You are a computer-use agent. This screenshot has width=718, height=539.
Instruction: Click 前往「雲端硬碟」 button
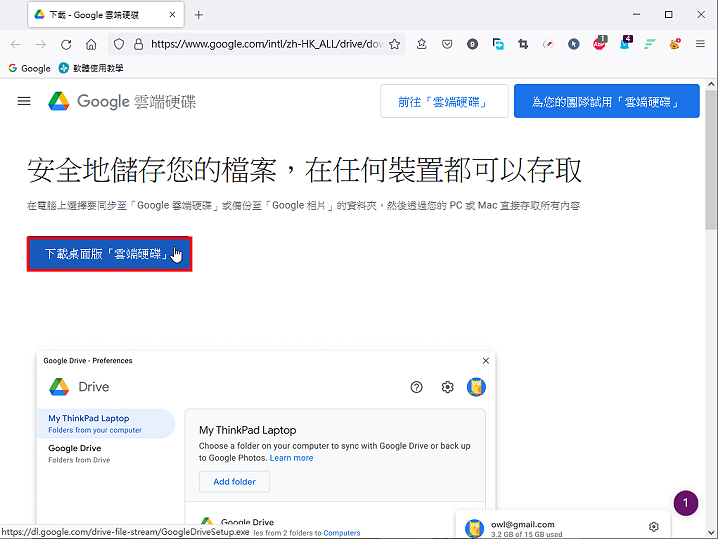click(x=444, y=101)
